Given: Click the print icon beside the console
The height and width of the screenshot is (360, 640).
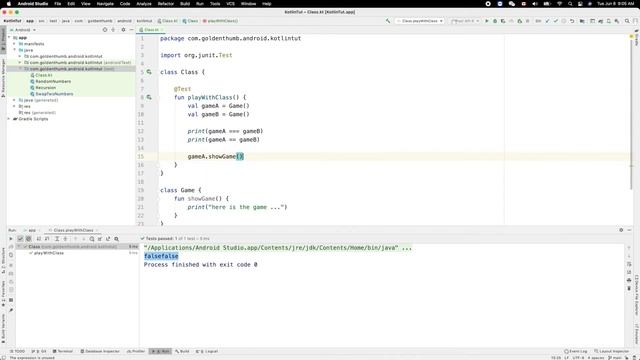Looking at the screenshot, I should click(629, 280).
